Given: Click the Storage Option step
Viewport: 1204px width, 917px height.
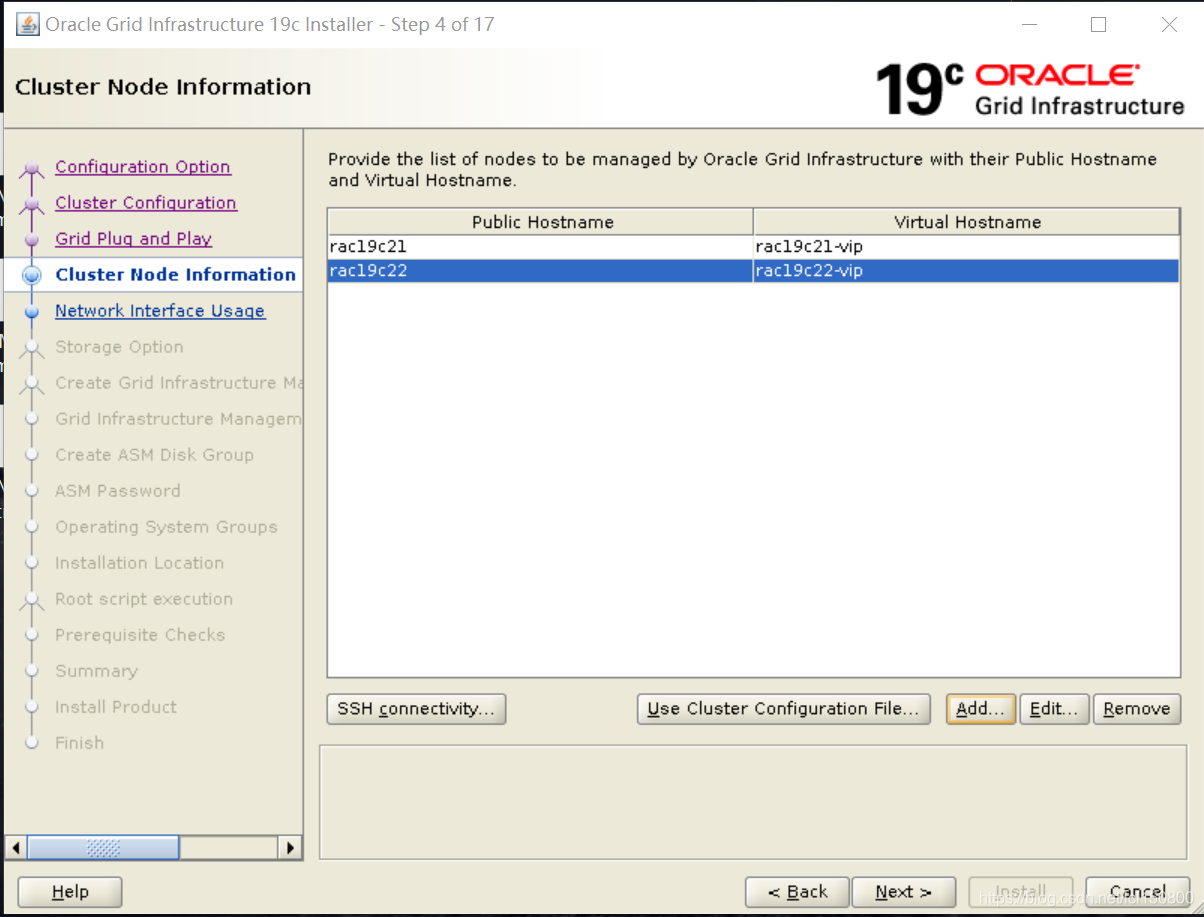Looking at the screenshot, I should [119, 347].
